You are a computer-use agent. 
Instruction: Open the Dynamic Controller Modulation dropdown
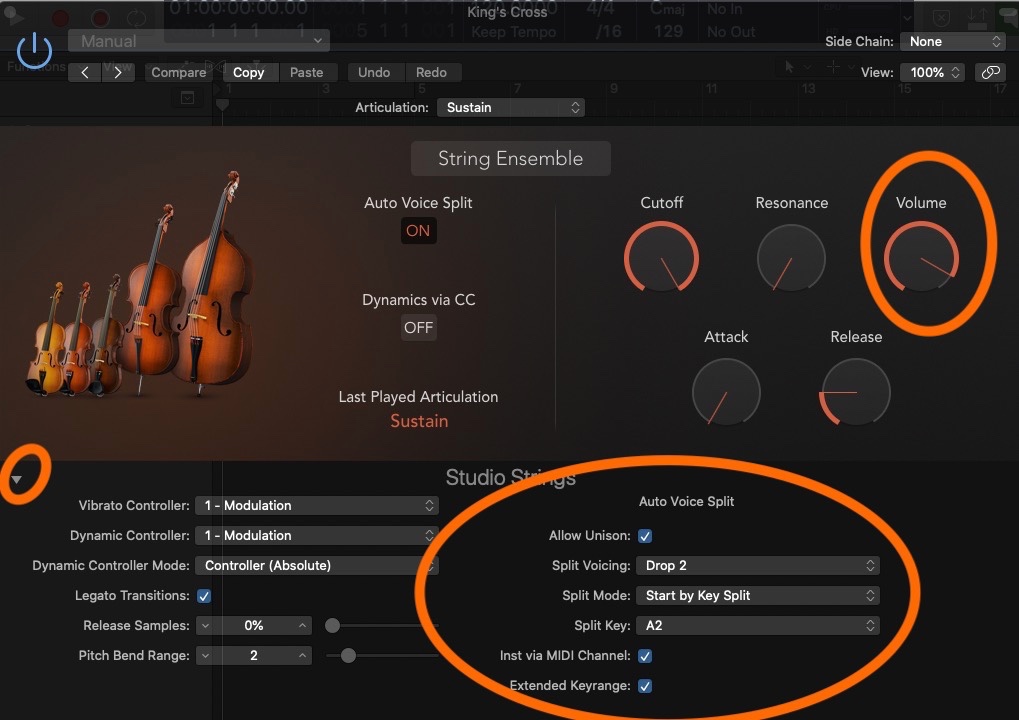(x=316, y=535)
